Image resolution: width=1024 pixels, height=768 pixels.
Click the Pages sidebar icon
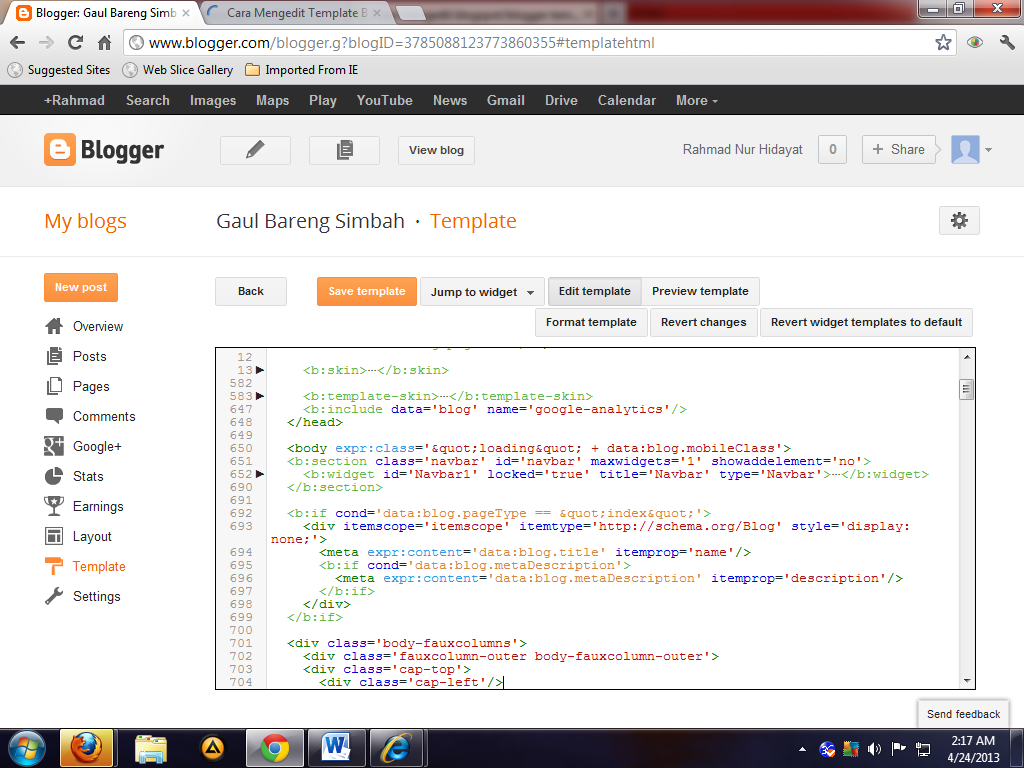pos(54,386)
